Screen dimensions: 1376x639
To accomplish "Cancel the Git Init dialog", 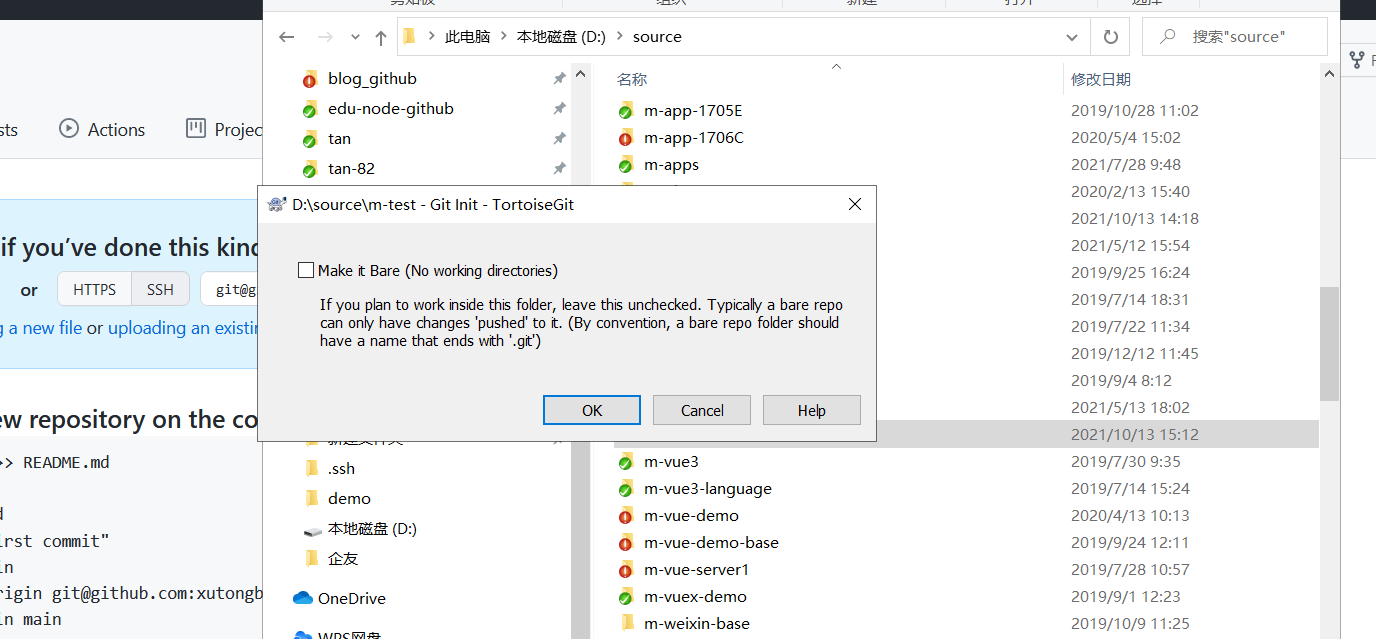I will click(702, 410).
